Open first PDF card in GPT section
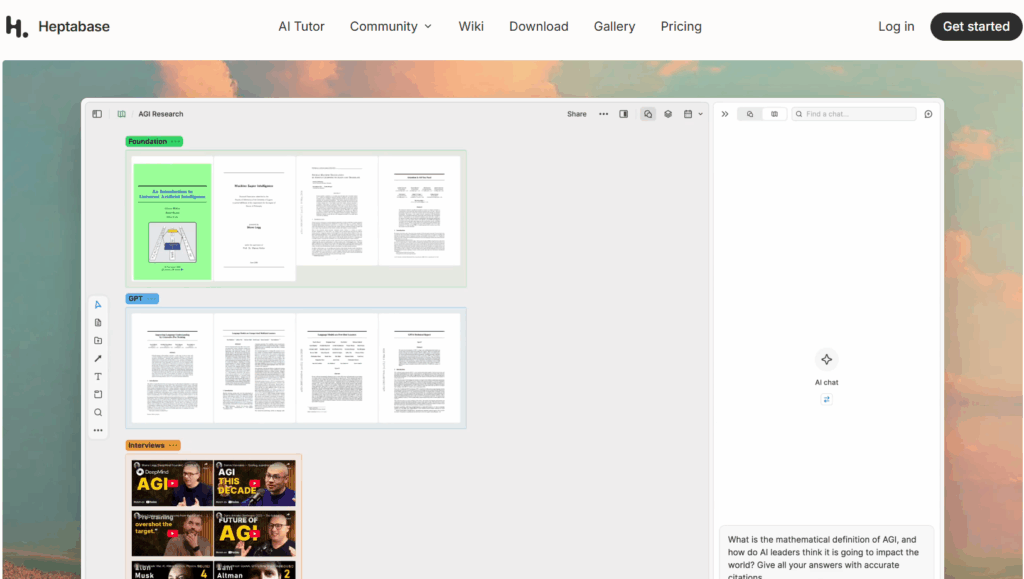1024x579 pixels. (x=172, y=369)
